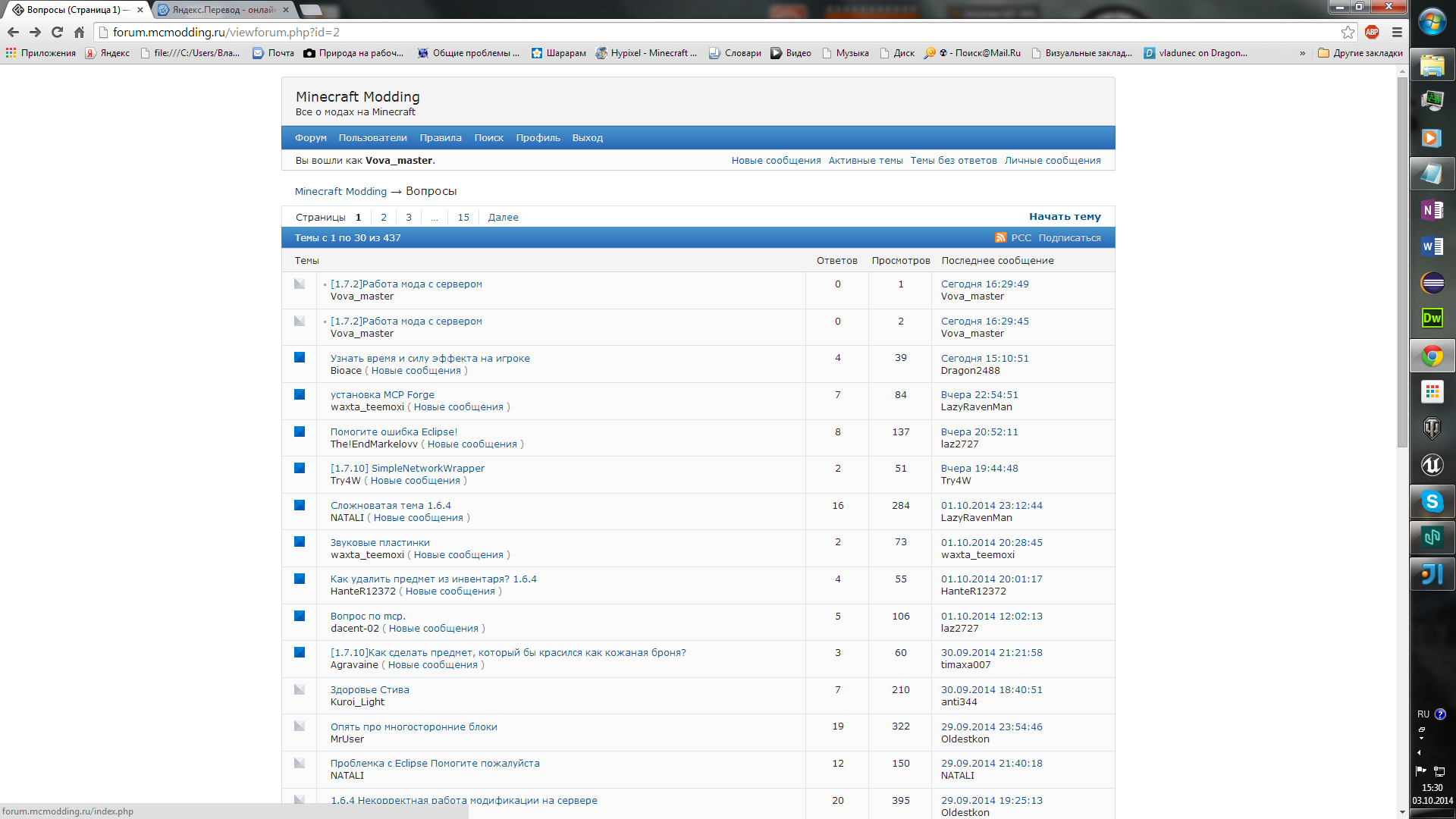The height and width of the screenshot is (819, 1456).
Task: Open topic Звуковые пластинки
Action: tap(380, 543)
